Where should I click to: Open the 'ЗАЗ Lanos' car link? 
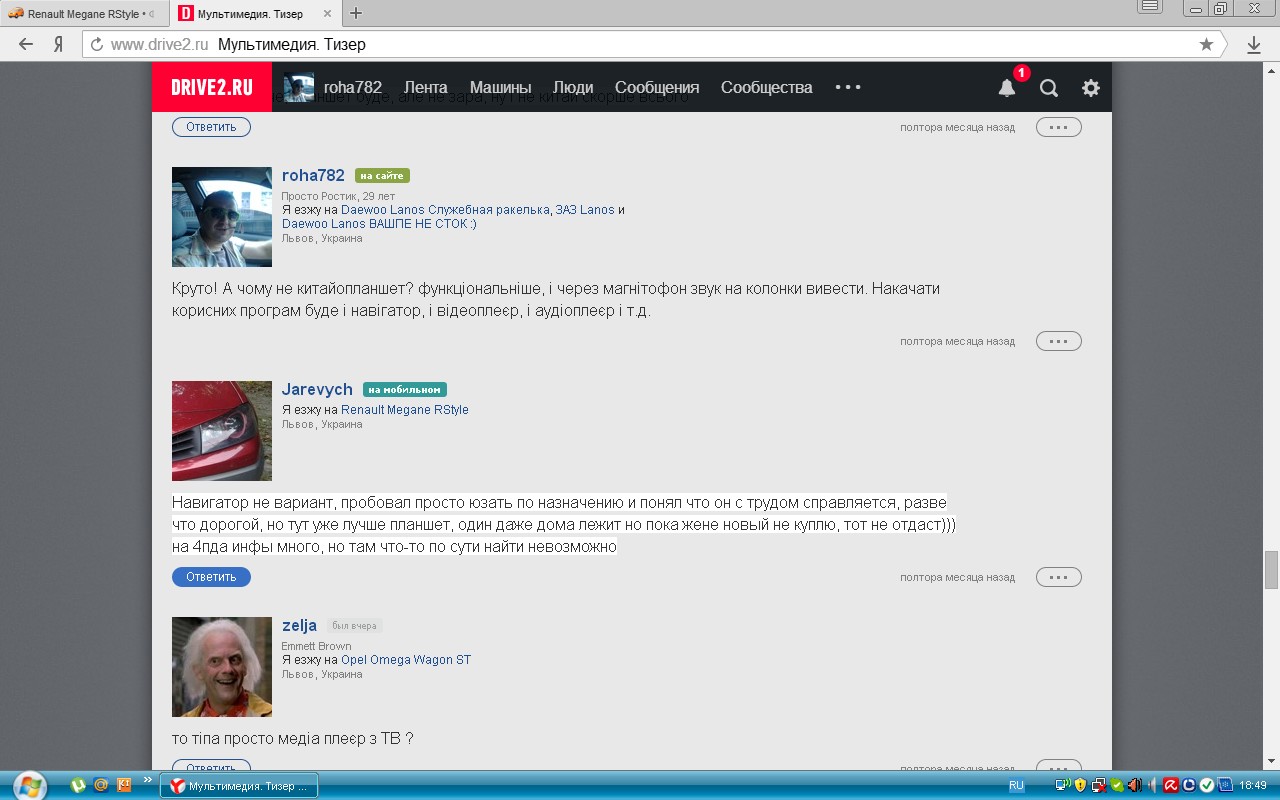(x=585, y=210)
